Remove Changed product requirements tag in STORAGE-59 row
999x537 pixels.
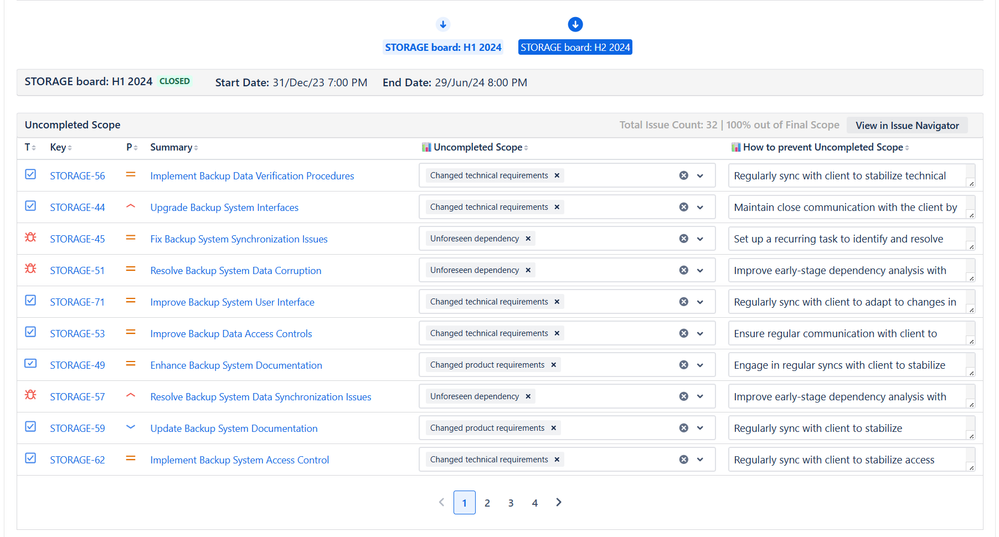tap(554, 427)
